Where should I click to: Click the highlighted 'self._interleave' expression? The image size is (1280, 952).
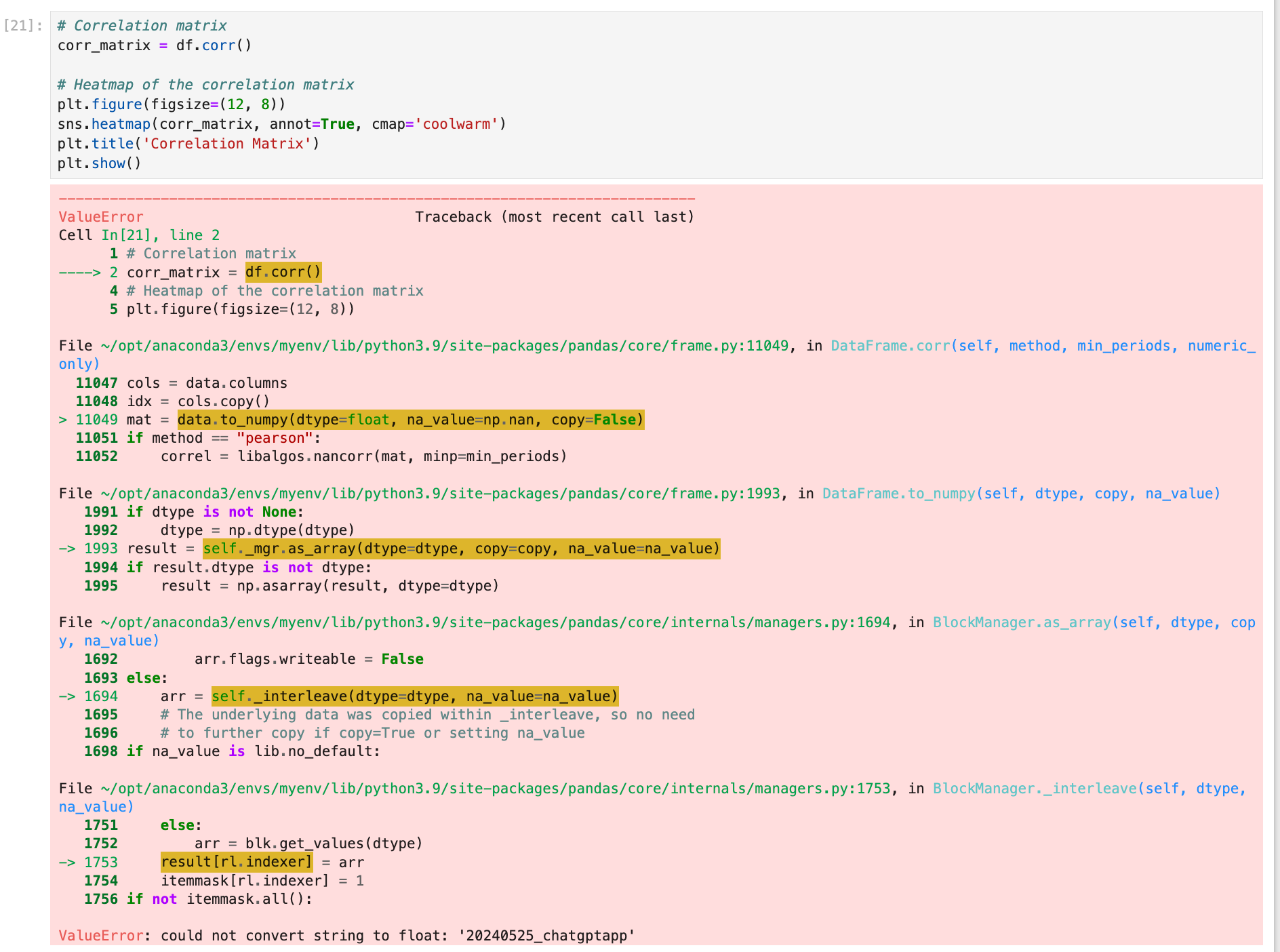pyautogui.click(x=415, y=696)
